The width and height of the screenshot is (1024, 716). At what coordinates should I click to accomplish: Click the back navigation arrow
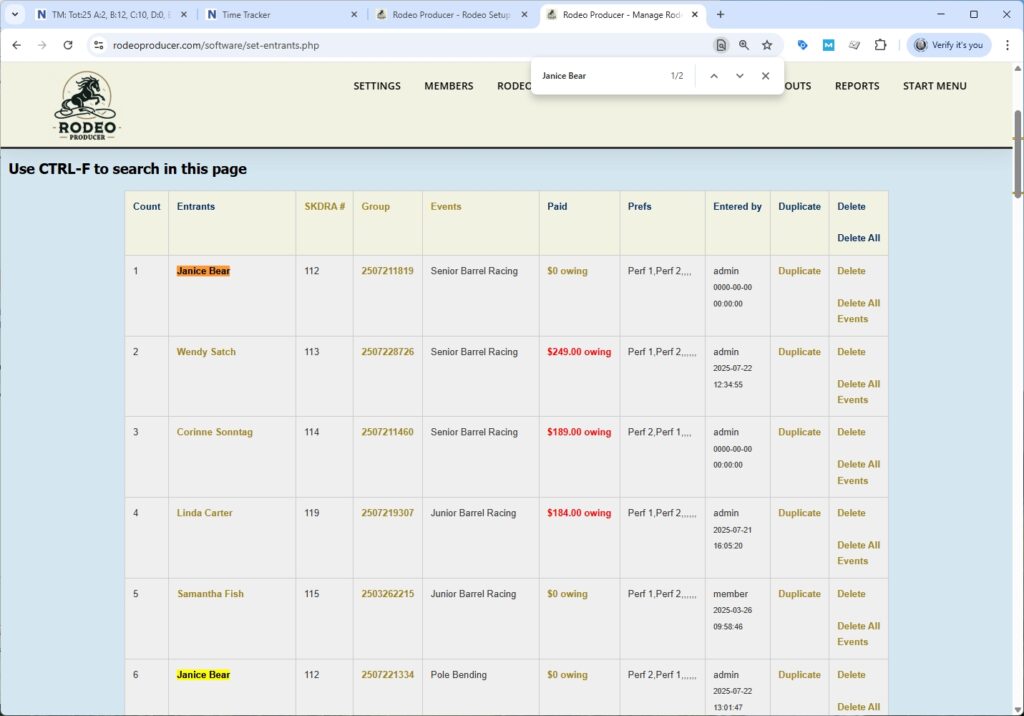(16, 45)
